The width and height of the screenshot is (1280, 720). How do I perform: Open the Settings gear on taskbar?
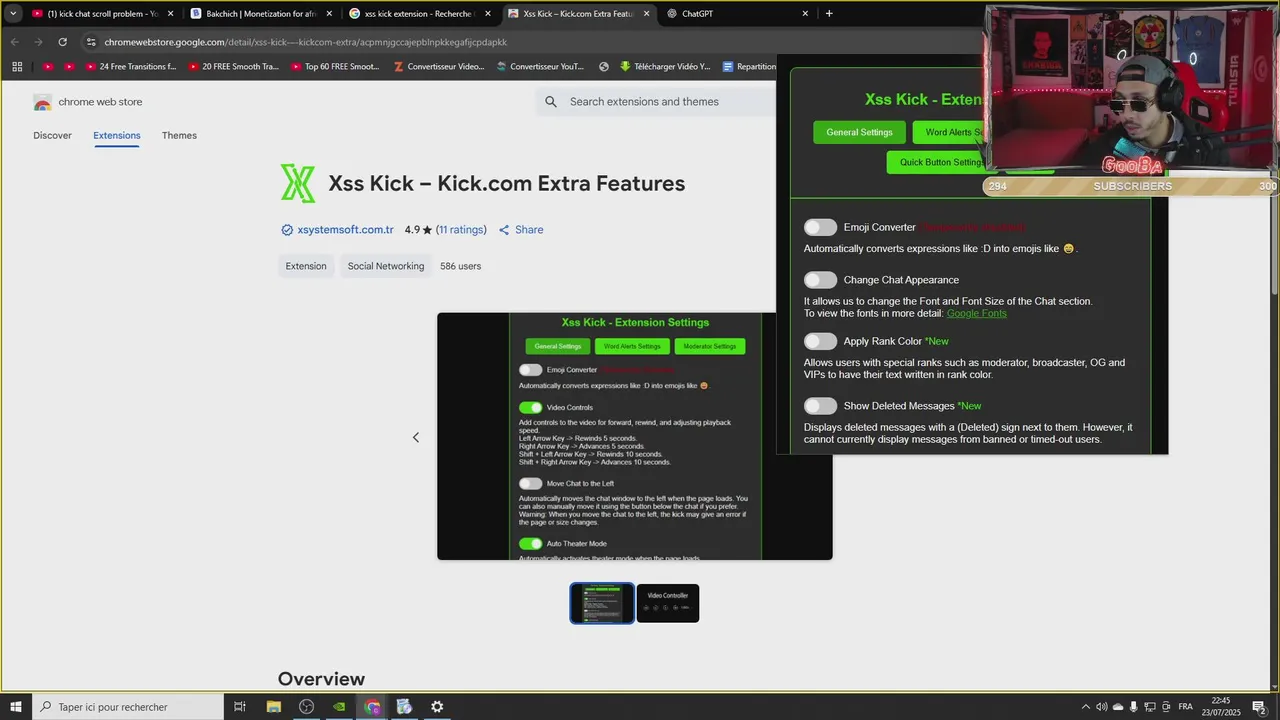tap(437, 706)
